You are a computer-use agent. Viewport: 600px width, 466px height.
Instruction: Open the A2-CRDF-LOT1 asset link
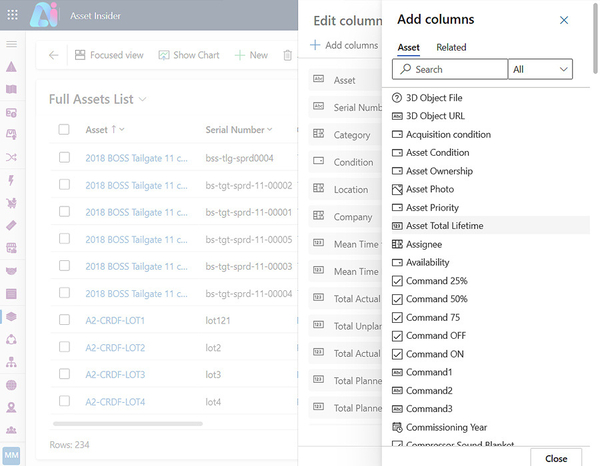[x=115, y=321]
